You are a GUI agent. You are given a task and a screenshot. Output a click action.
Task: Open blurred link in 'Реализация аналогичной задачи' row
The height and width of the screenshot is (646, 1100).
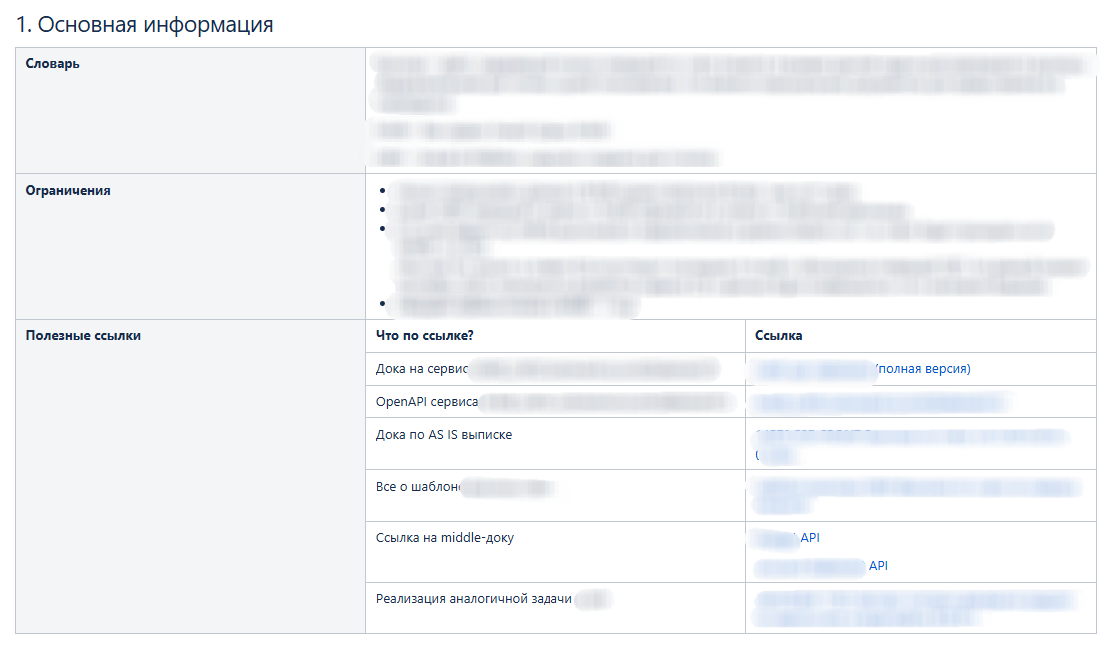point(915,608)
